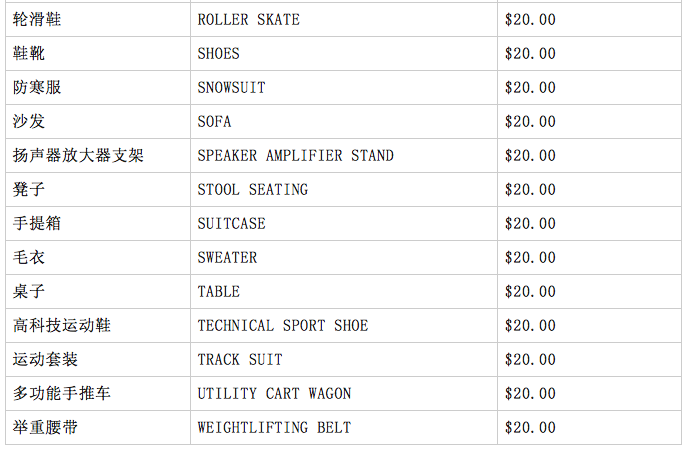The width and height of the screenshot is (688, 451).
Task: Click the Chinese label 高科技运动鞋
Action: (62, 326)
